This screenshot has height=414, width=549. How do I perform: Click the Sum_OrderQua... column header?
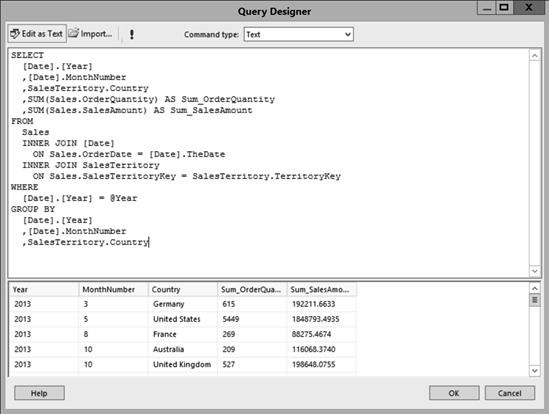point(252,290)
